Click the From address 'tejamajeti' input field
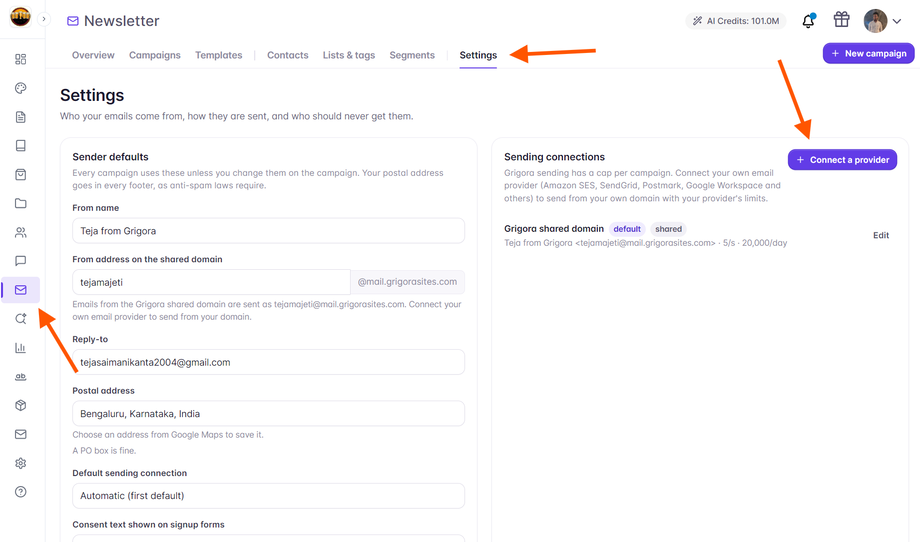The image size is (920, 542). (x=211, y=282)
